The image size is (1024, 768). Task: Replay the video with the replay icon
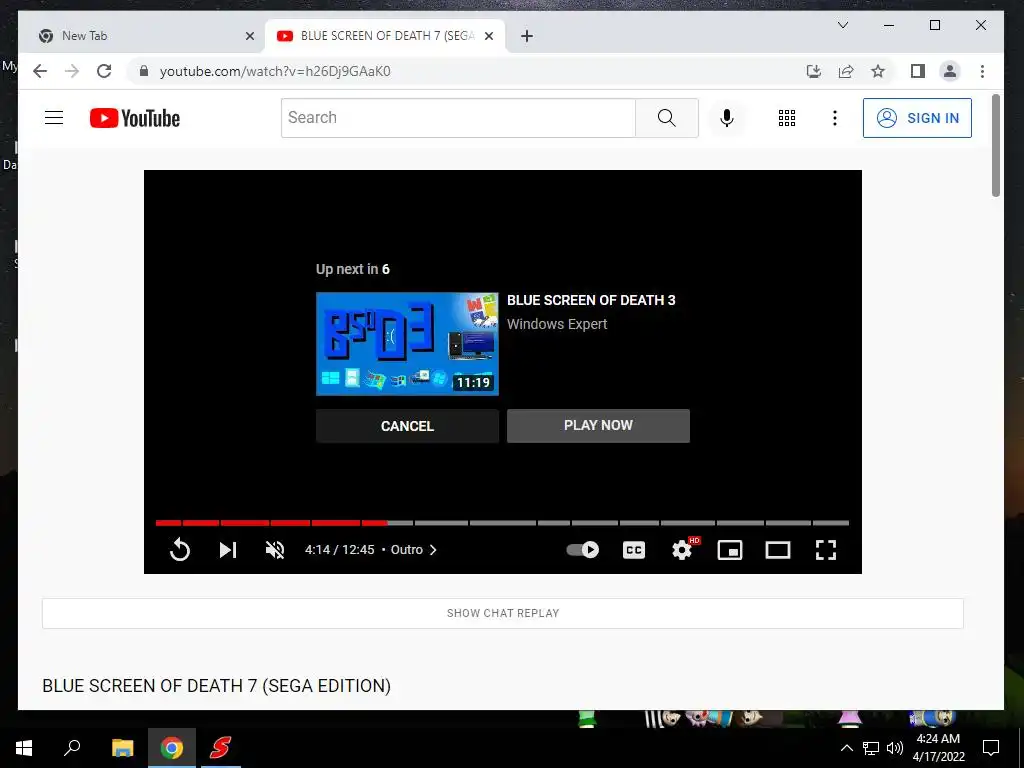(180, 550)
